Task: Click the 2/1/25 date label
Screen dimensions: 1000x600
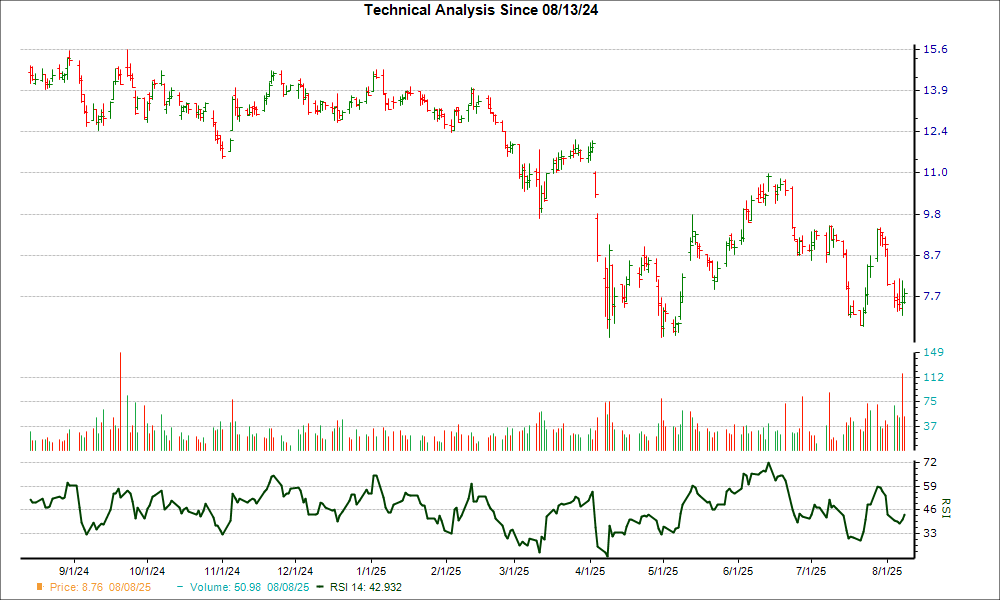Action: tap(446, 571)
